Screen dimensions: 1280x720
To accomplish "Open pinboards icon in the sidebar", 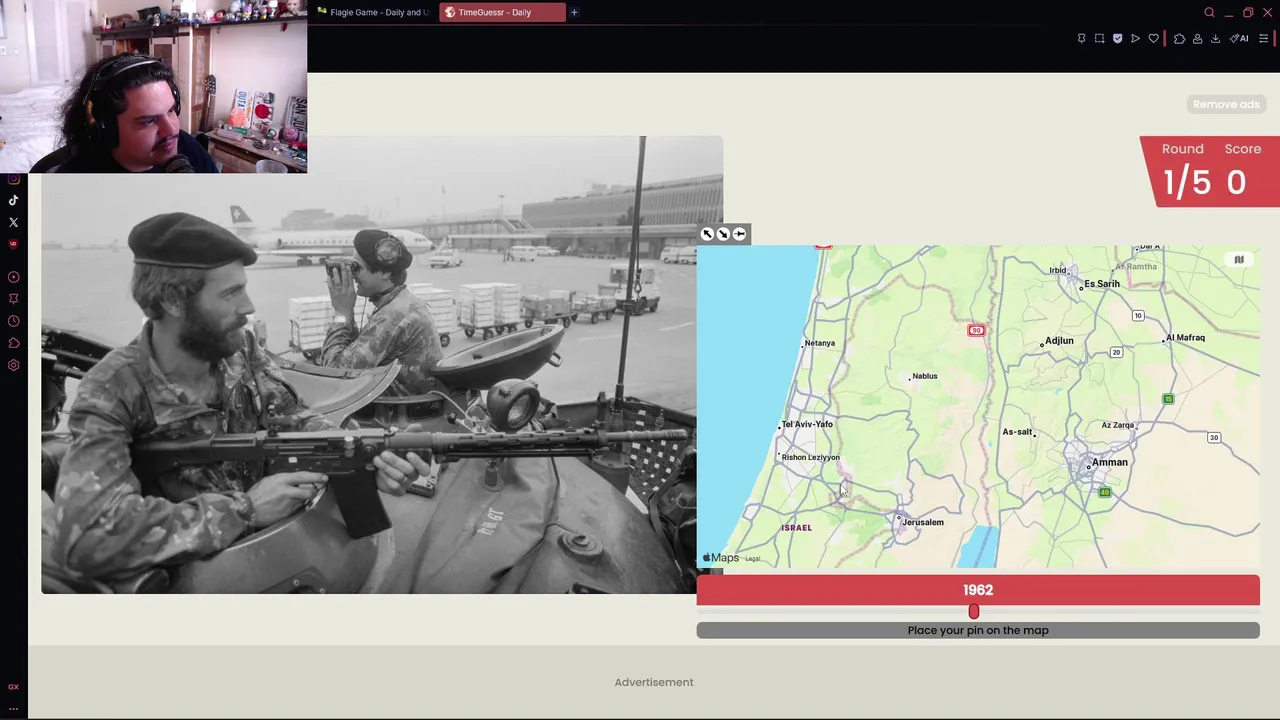I will [x=13, y=299].
